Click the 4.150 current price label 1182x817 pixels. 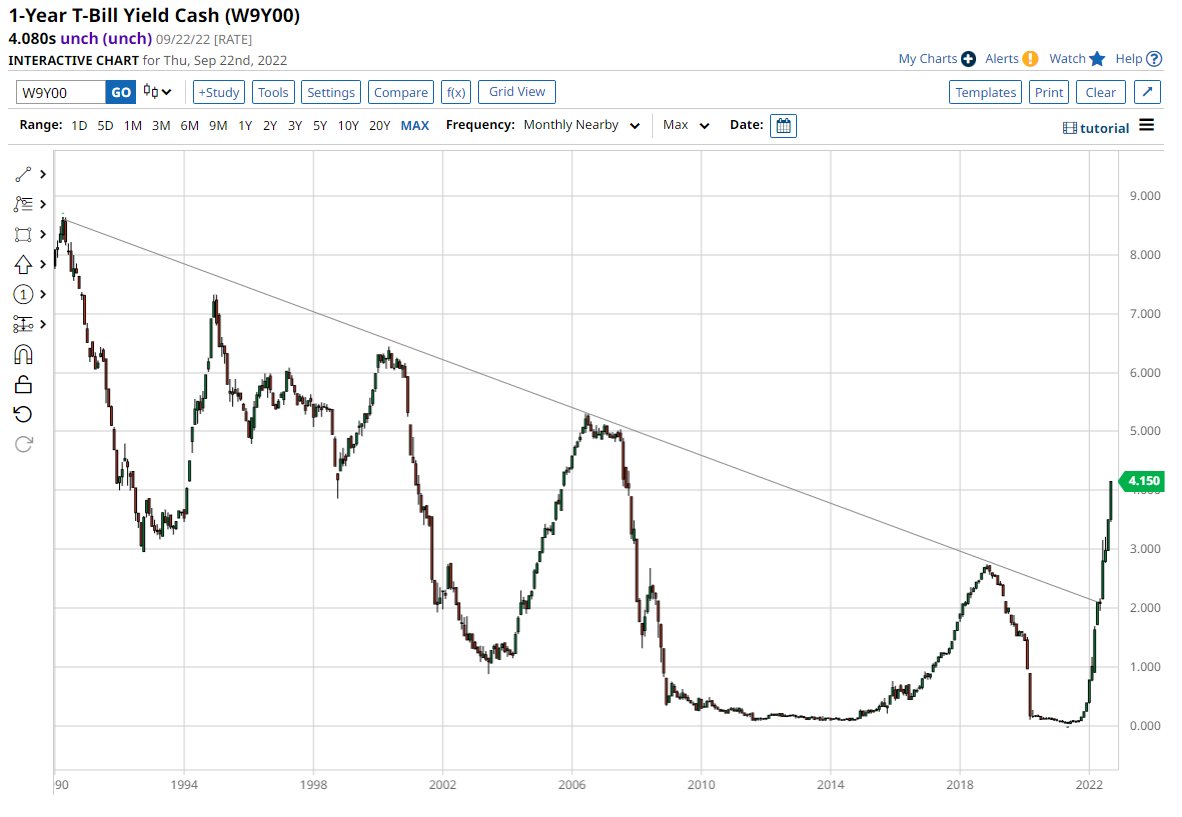[x=1142, y=481]
